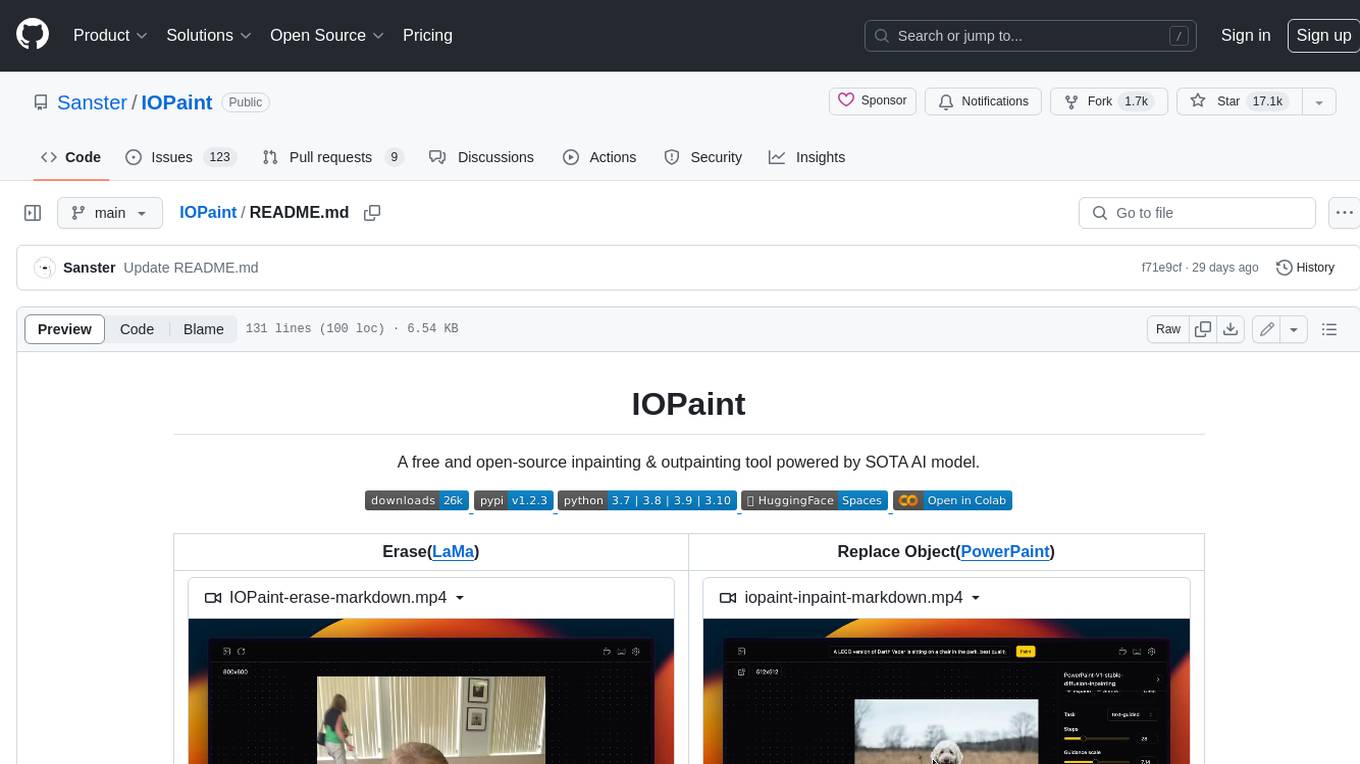Click the Sponsor heart button
The image size is (1360, 764).
tap(872, 101)
